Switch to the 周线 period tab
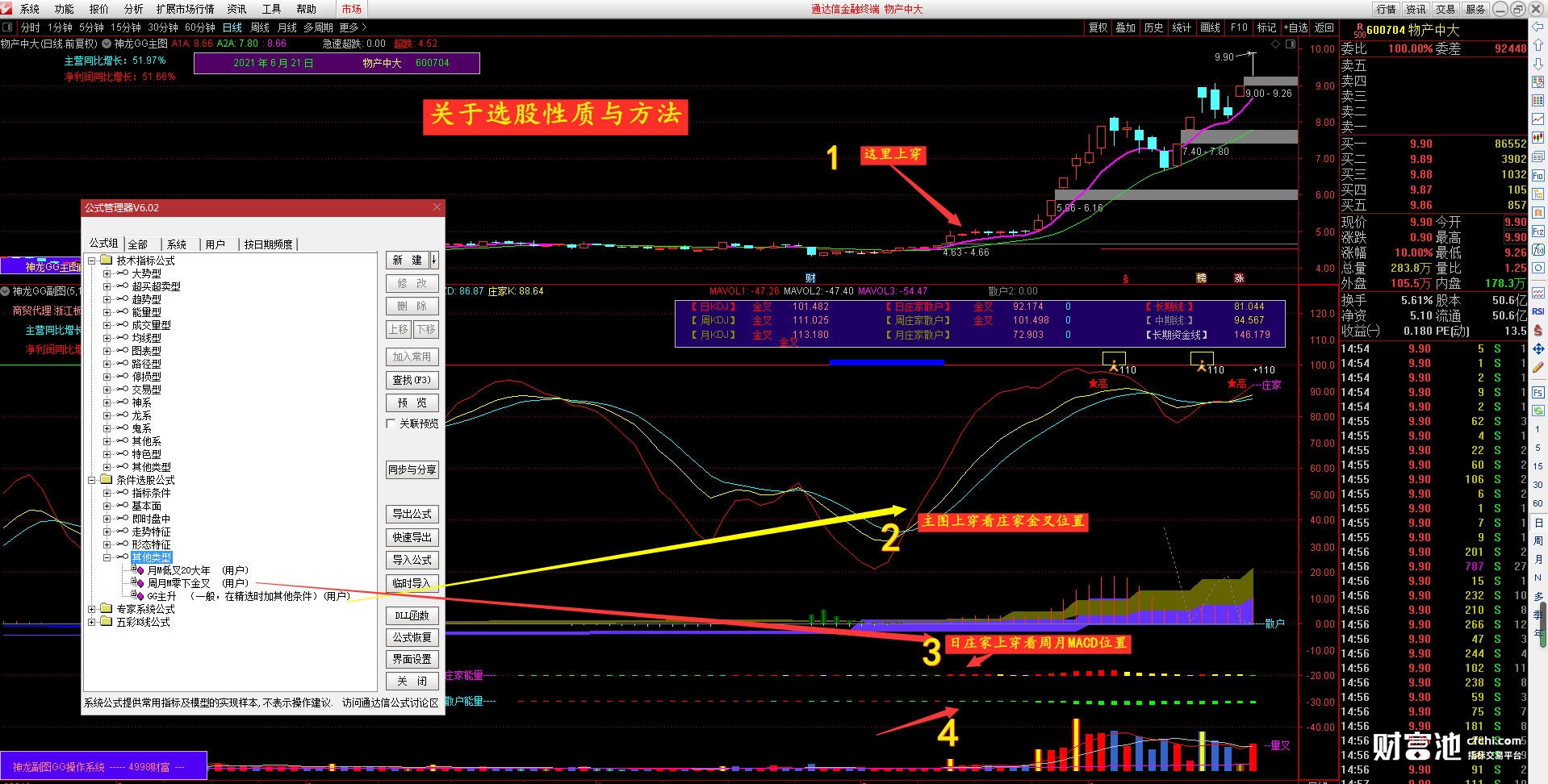1548x784 pixels. tap(260, 27)
